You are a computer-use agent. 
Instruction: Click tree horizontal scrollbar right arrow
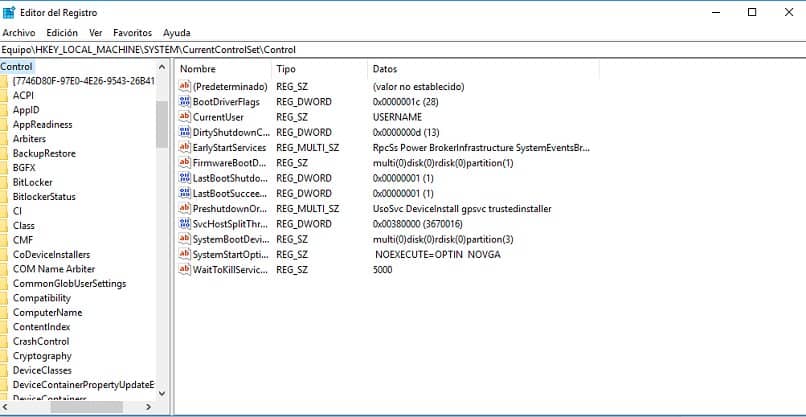tap(149, 407)
